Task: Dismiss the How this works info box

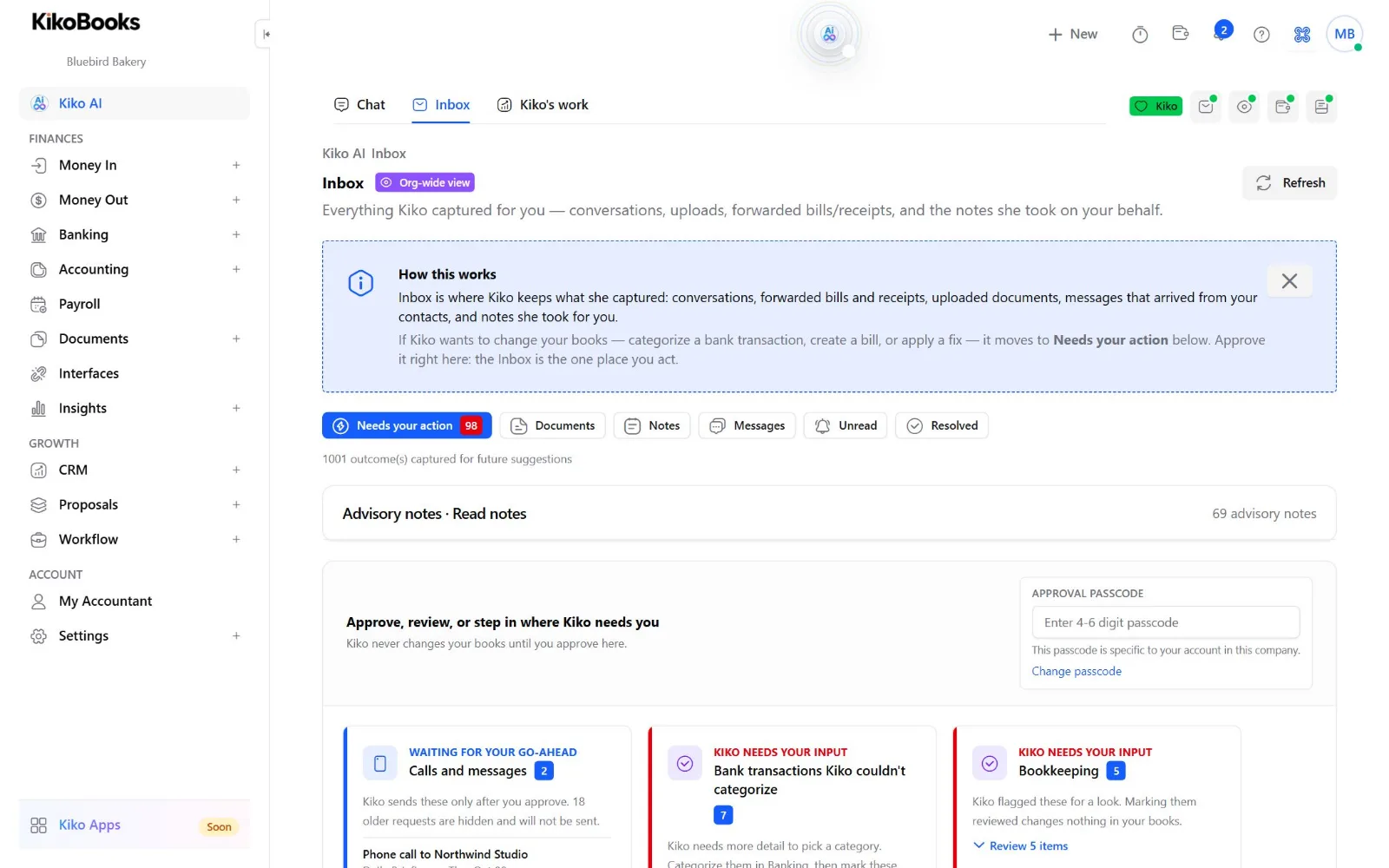Action: coord(1289,280)
